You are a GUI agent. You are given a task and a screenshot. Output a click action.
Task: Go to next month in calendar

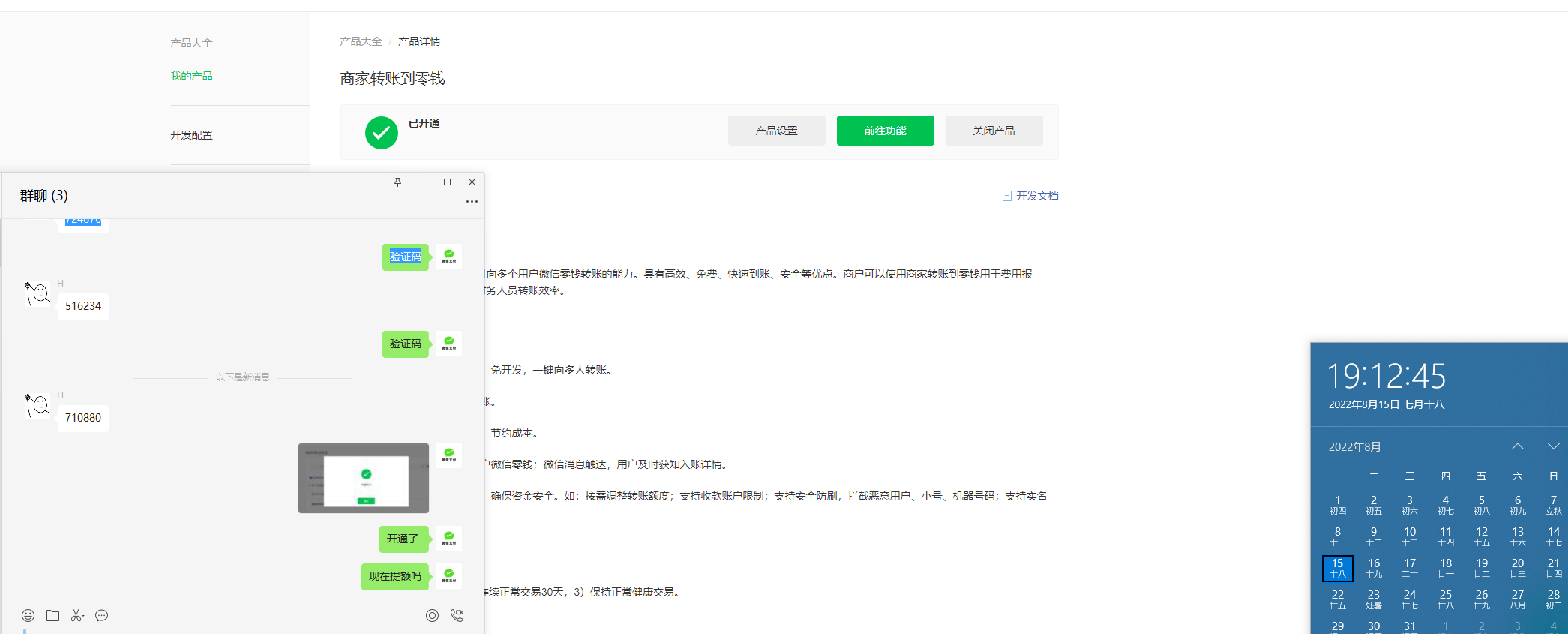(1553, 446)
